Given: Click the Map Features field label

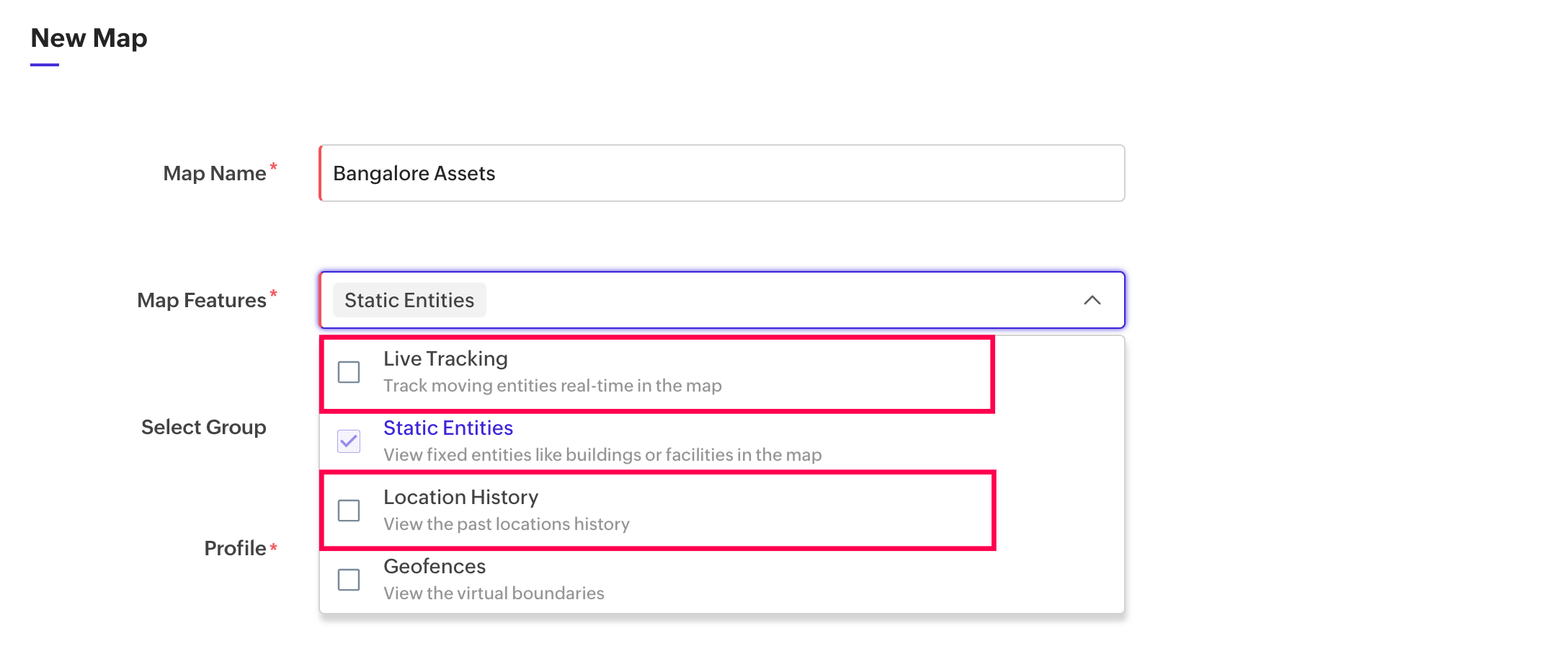Looking at the screenshot, I should click(202, 300).
